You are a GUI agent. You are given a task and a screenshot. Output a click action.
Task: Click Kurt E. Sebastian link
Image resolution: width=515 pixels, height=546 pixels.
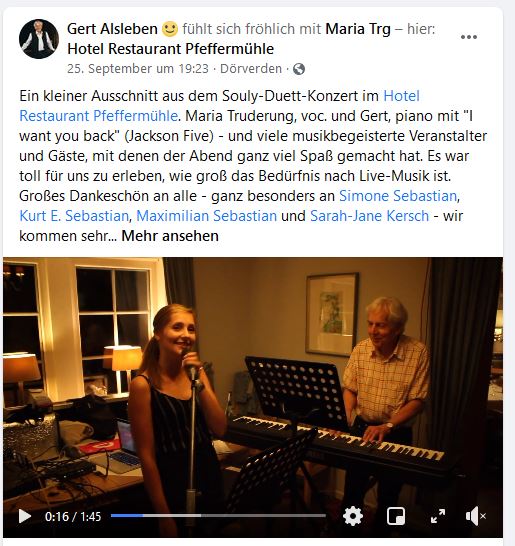click(74, 216)
